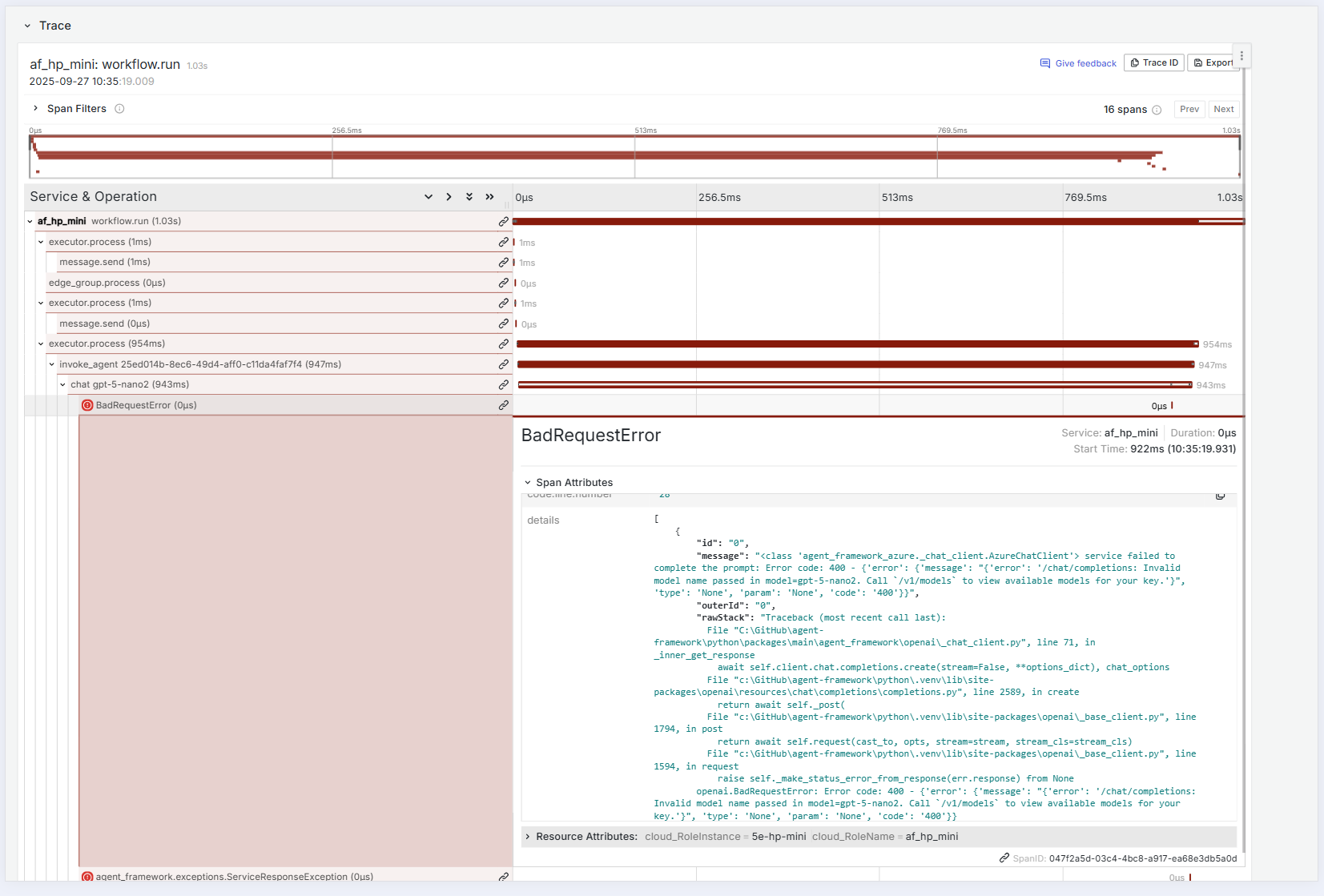The height and width of the screenshot is (896, 1324).
Task: Click the trace title af_hp_mini: workflow.run
Action: coord(105,64)
